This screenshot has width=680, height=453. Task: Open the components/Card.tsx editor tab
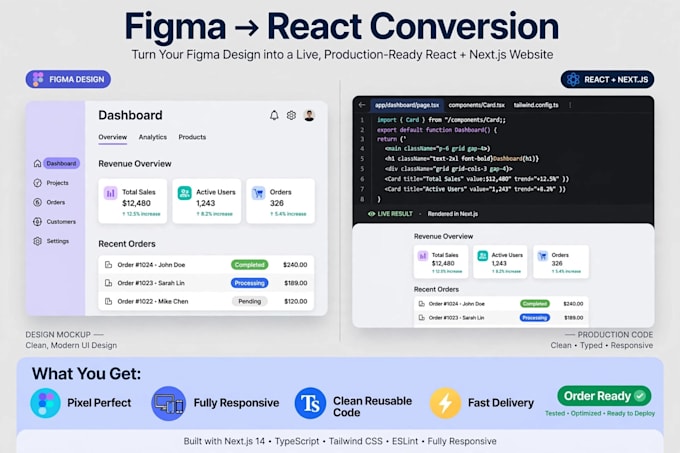[x=477, y=105]
